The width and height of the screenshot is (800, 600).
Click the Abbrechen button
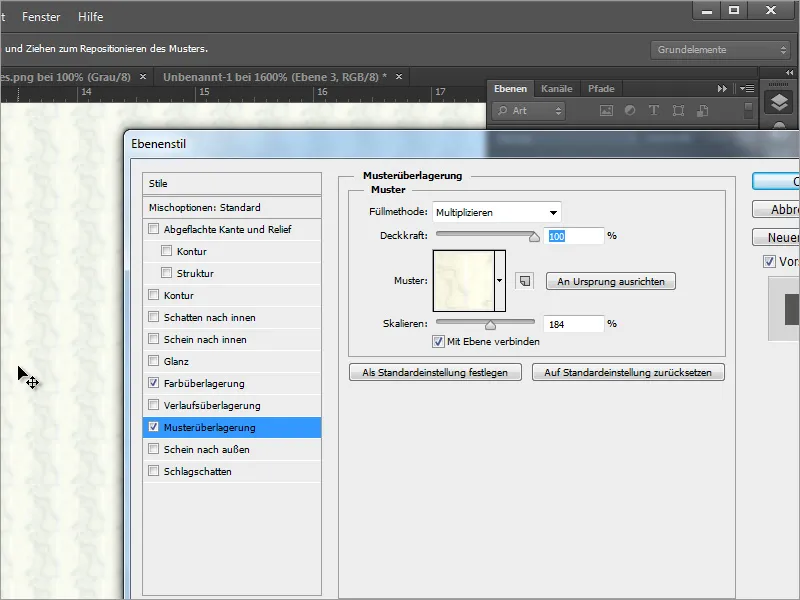pyautogui.click(x=776, y=209)
